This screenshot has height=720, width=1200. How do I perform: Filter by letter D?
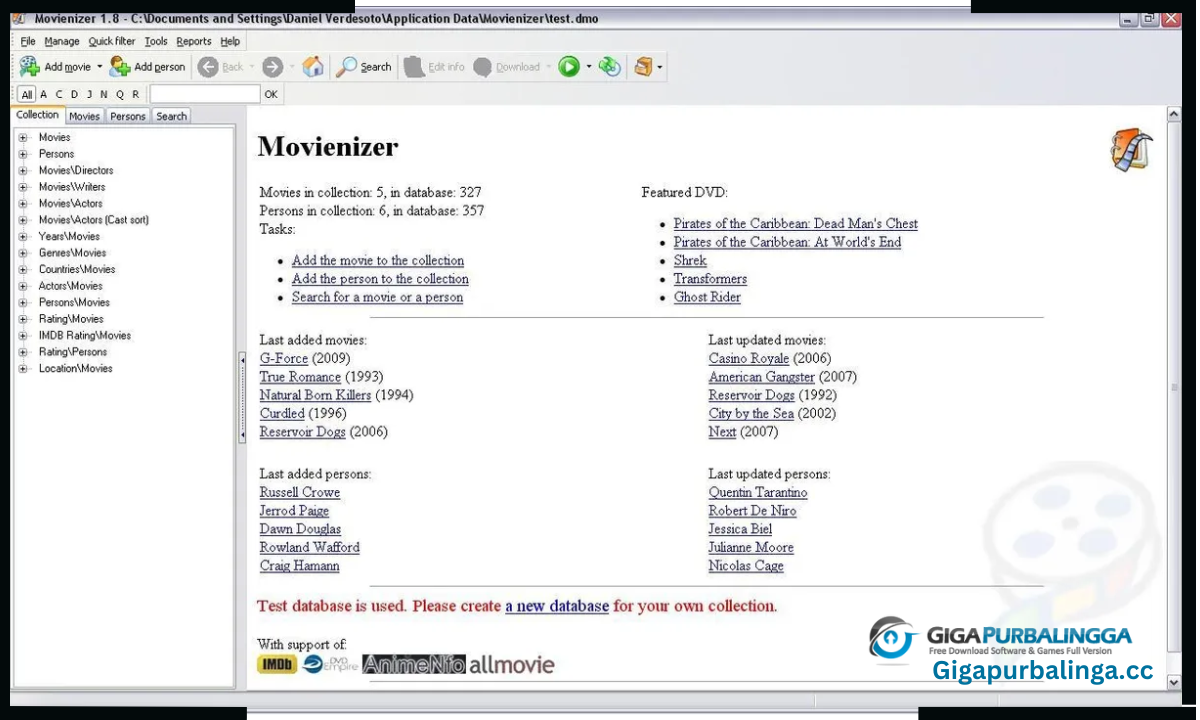pos(74,94)
